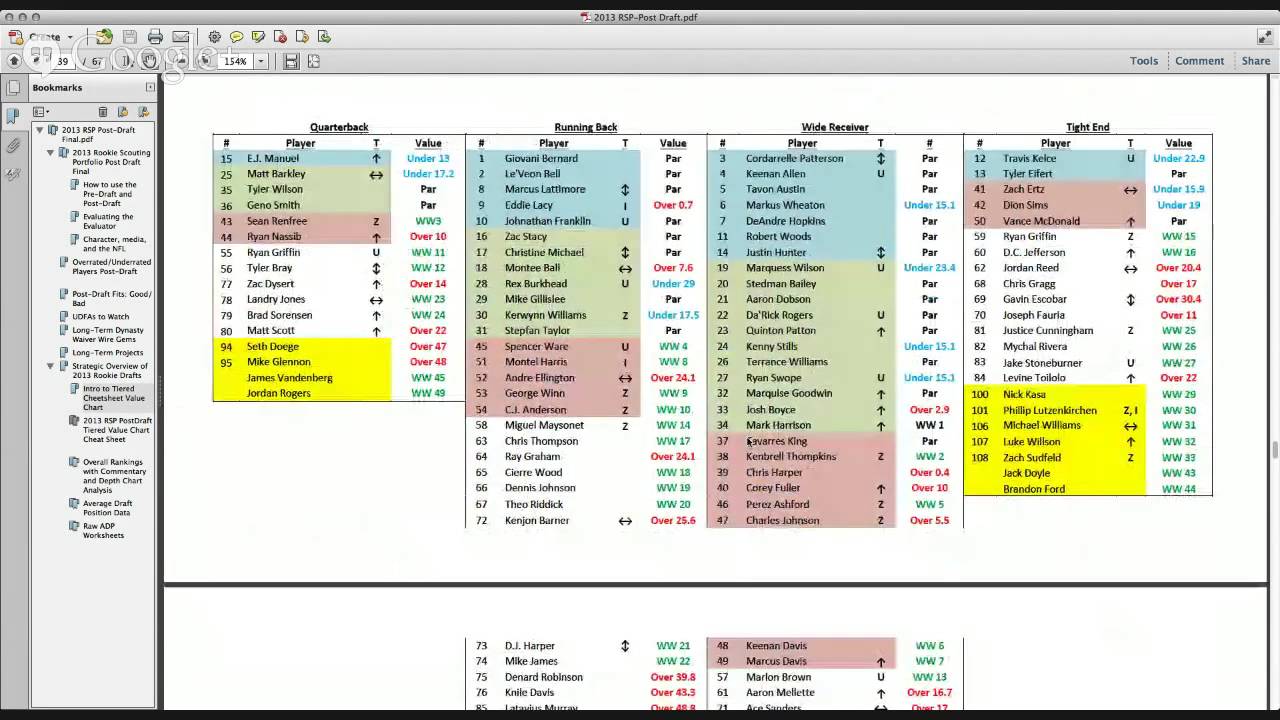Click player name Seth Doege
The width and height of the screenshot is (1280, 720).
[x=273, y=346]
